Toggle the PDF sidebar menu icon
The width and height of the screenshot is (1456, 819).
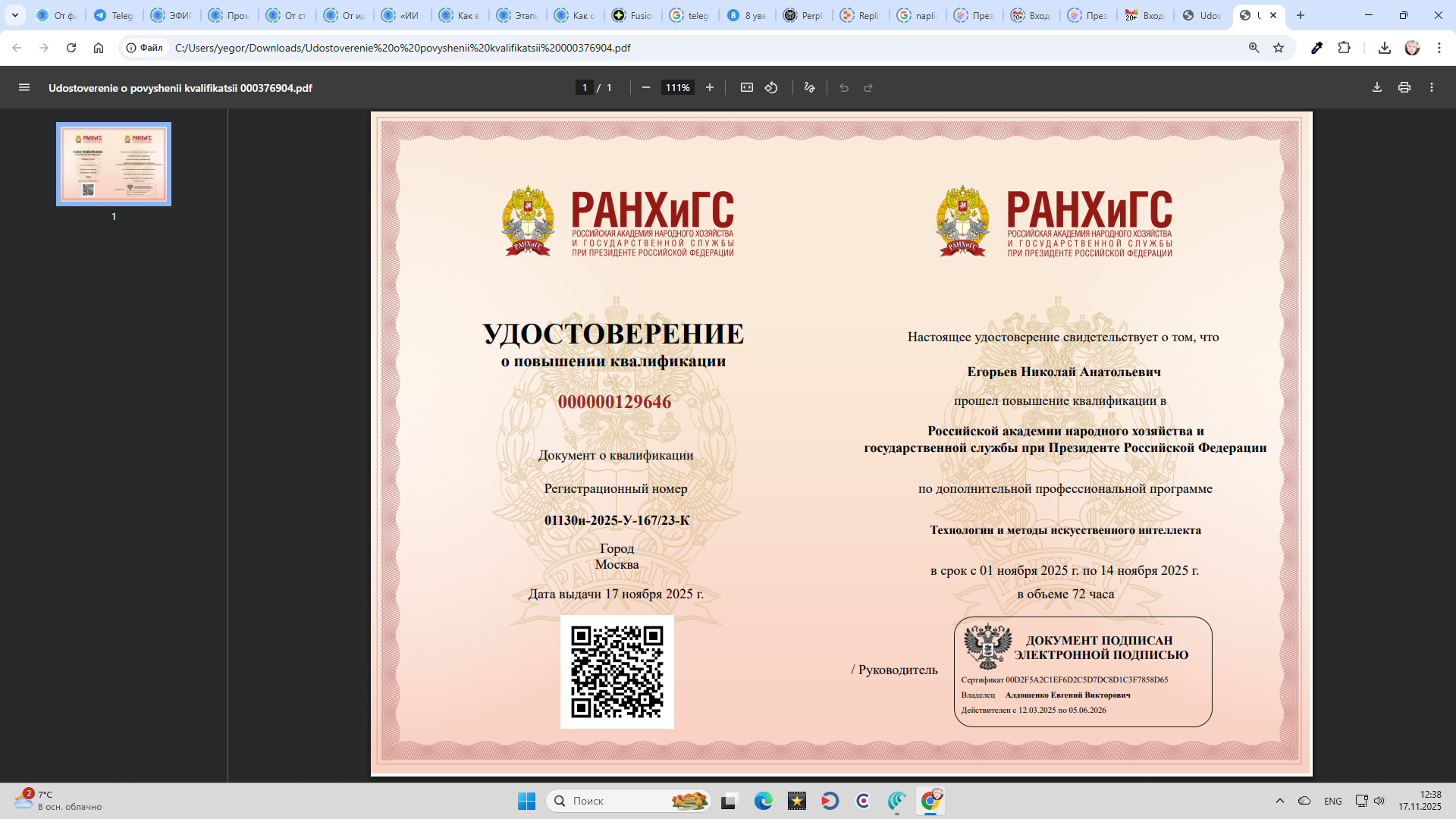(24, 88)
